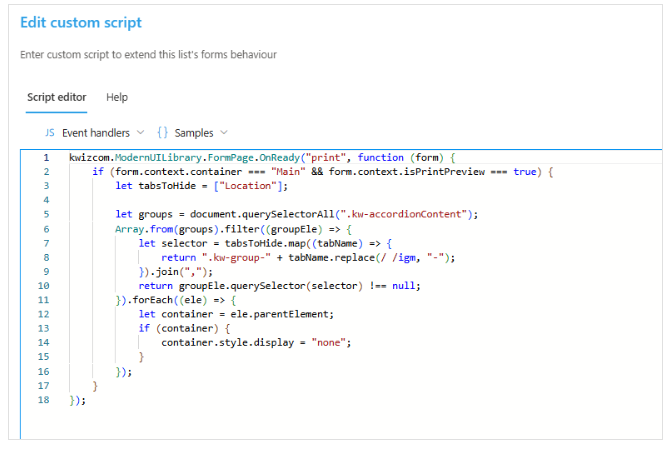The image size is (667, 450).
Task: Click the "none" string in line 14
Action: 328,343
